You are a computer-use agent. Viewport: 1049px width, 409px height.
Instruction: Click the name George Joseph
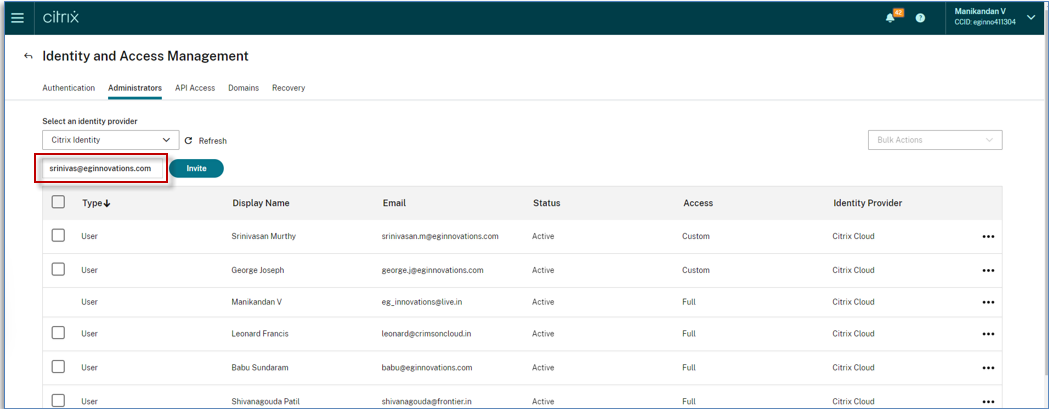pyautogui.click(x=257, y=270)
